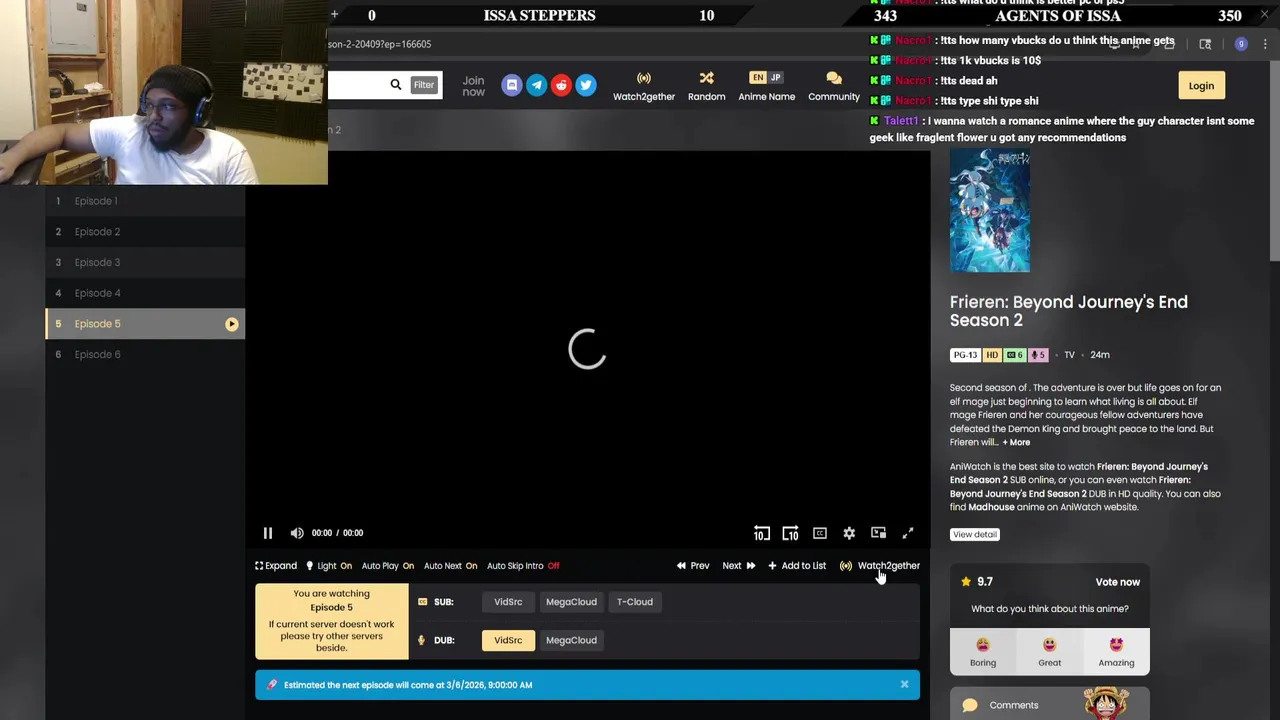Rewind the video 10 seconds
Image resolution: width=1280 pixels, height=720 pixels.
click(x=762, y=533)
